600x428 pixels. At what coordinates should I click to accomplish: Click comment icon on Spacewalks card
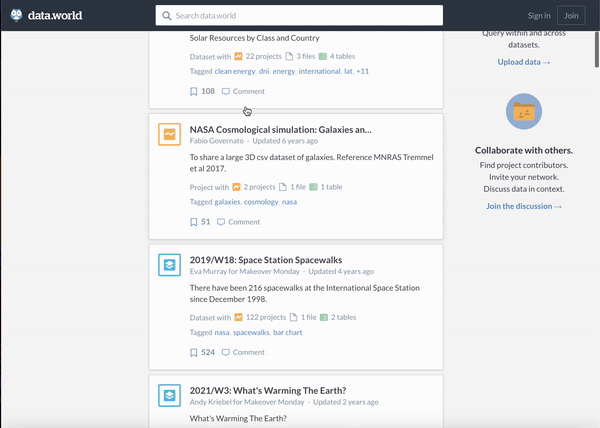click(x=226, y=353)
